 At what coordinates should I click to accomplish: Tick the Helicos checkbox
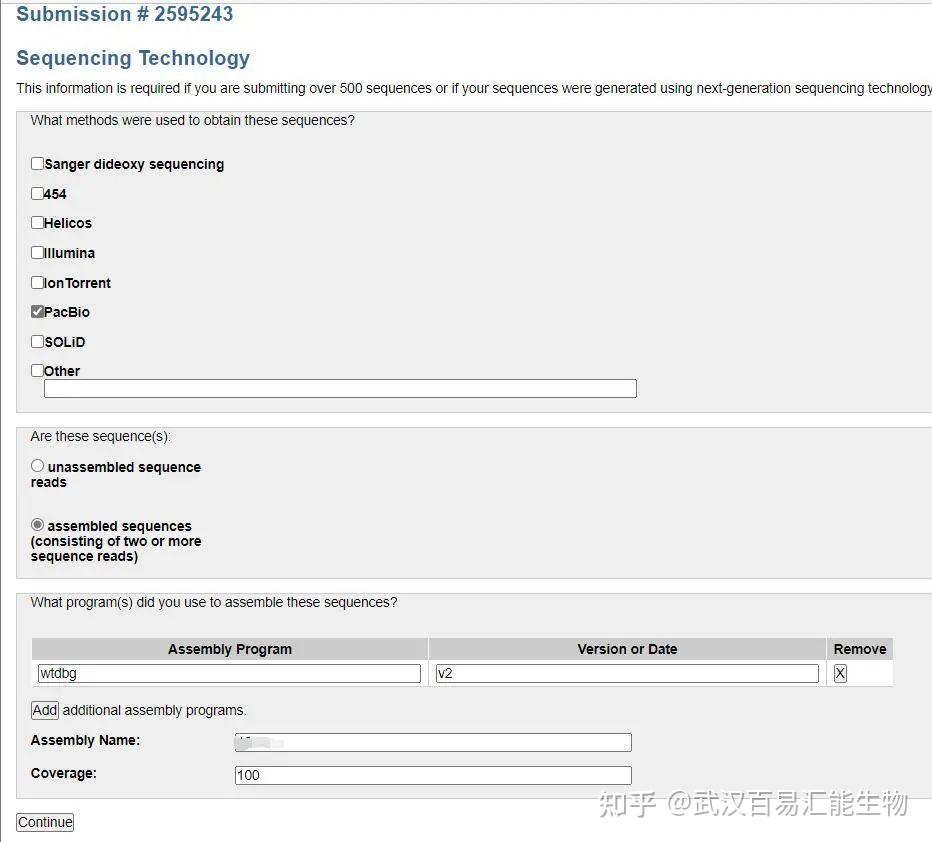pyautogui.click(x=38, y=223)
